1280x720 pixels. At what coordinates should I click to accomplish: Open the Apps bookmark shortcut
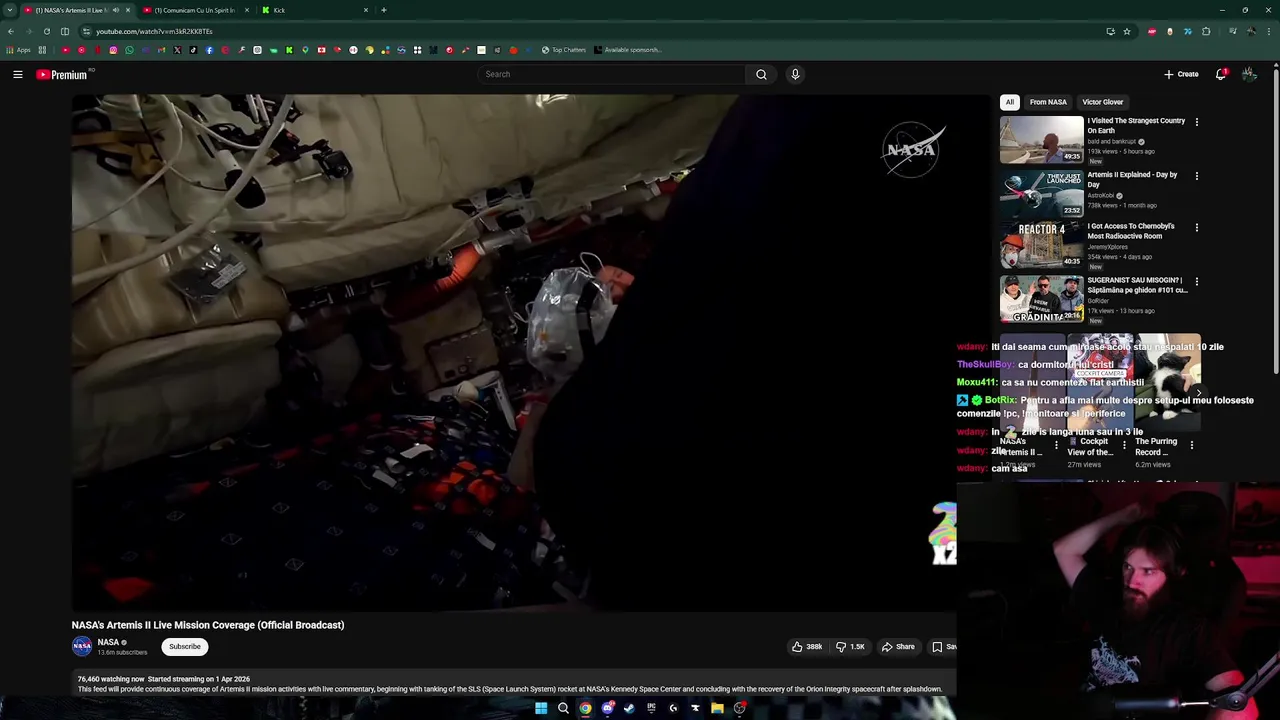pyautogui.click(x=20, y=50)
